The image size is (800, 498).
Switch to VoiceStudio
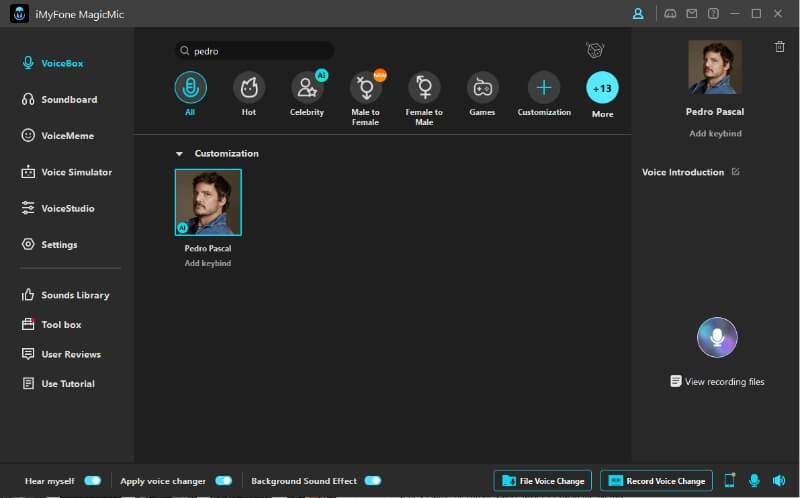pyautogui.click(x=58, y=208)
